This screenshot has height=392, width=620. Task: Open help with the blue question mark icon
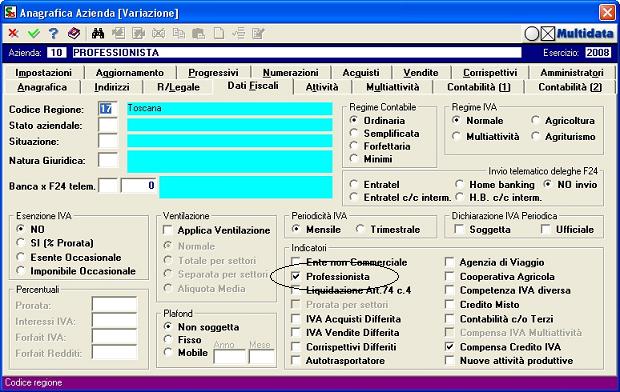(x=53, y=33)
